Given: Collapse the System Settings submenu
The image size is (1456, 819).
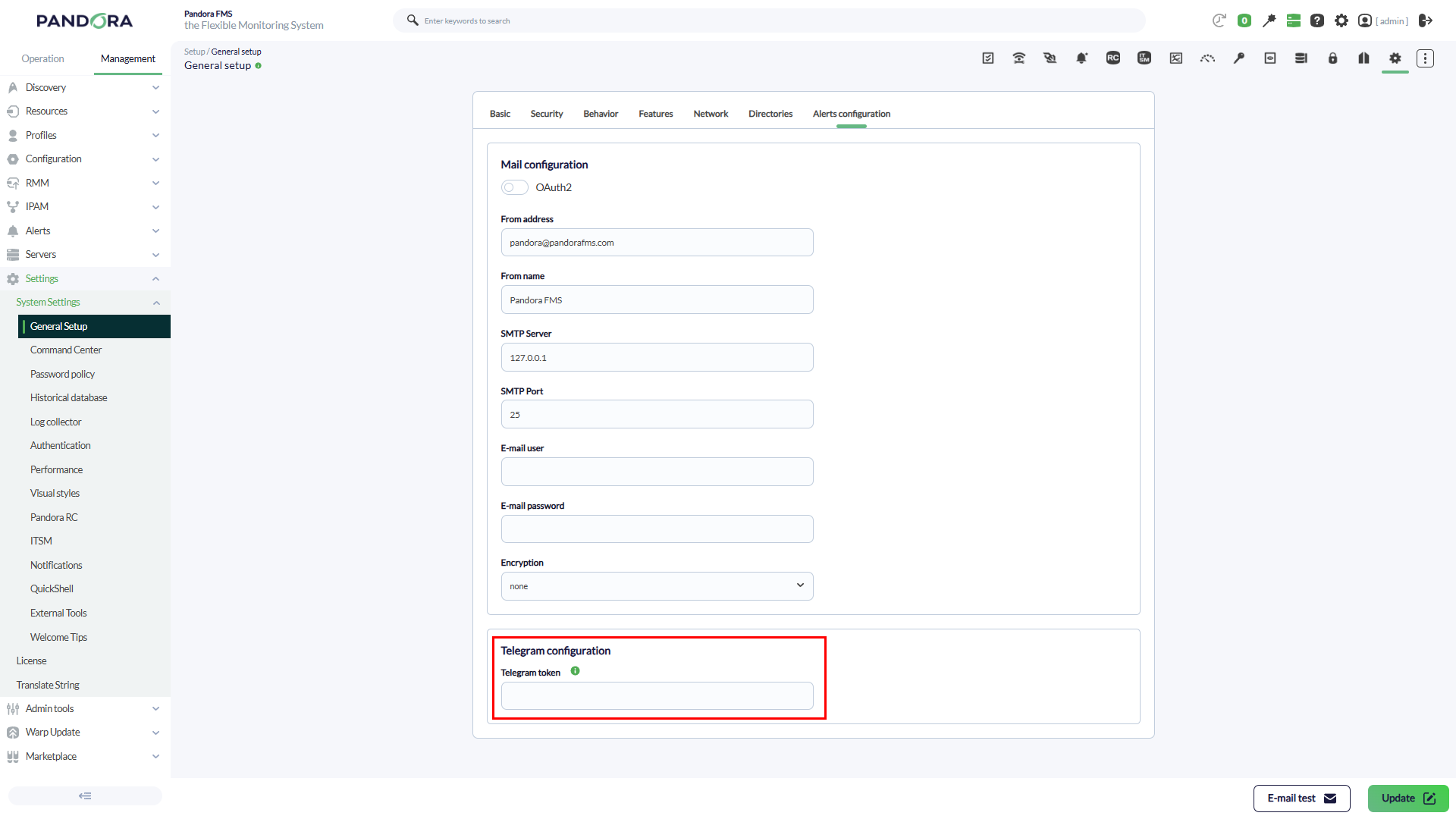Looking at the screenshot, I should point(85,302).
